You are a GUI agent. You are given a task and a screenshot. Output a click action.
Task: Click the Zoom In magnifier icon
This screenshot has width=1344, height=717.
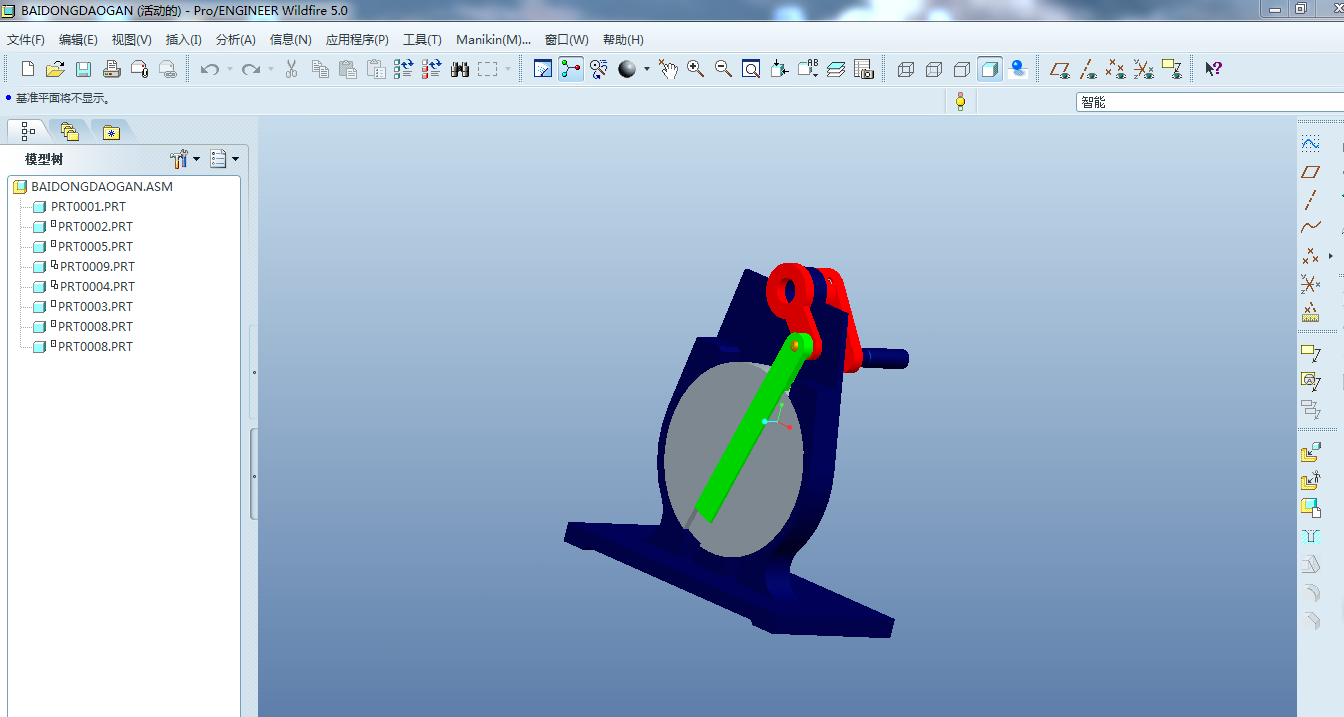click(695, 69)
